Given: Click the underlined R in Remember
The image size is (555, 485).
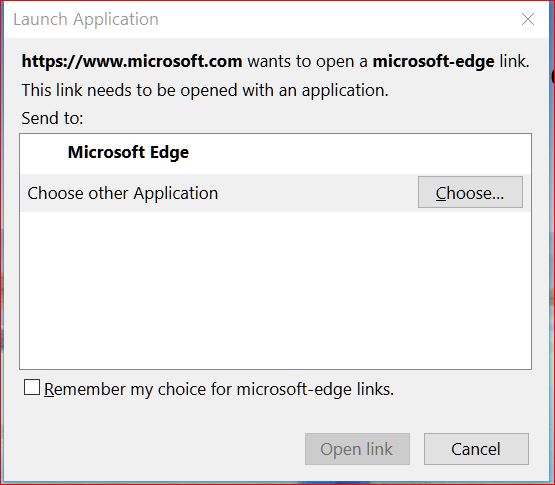Looking at the screenshot, I should tap(49, 389).
